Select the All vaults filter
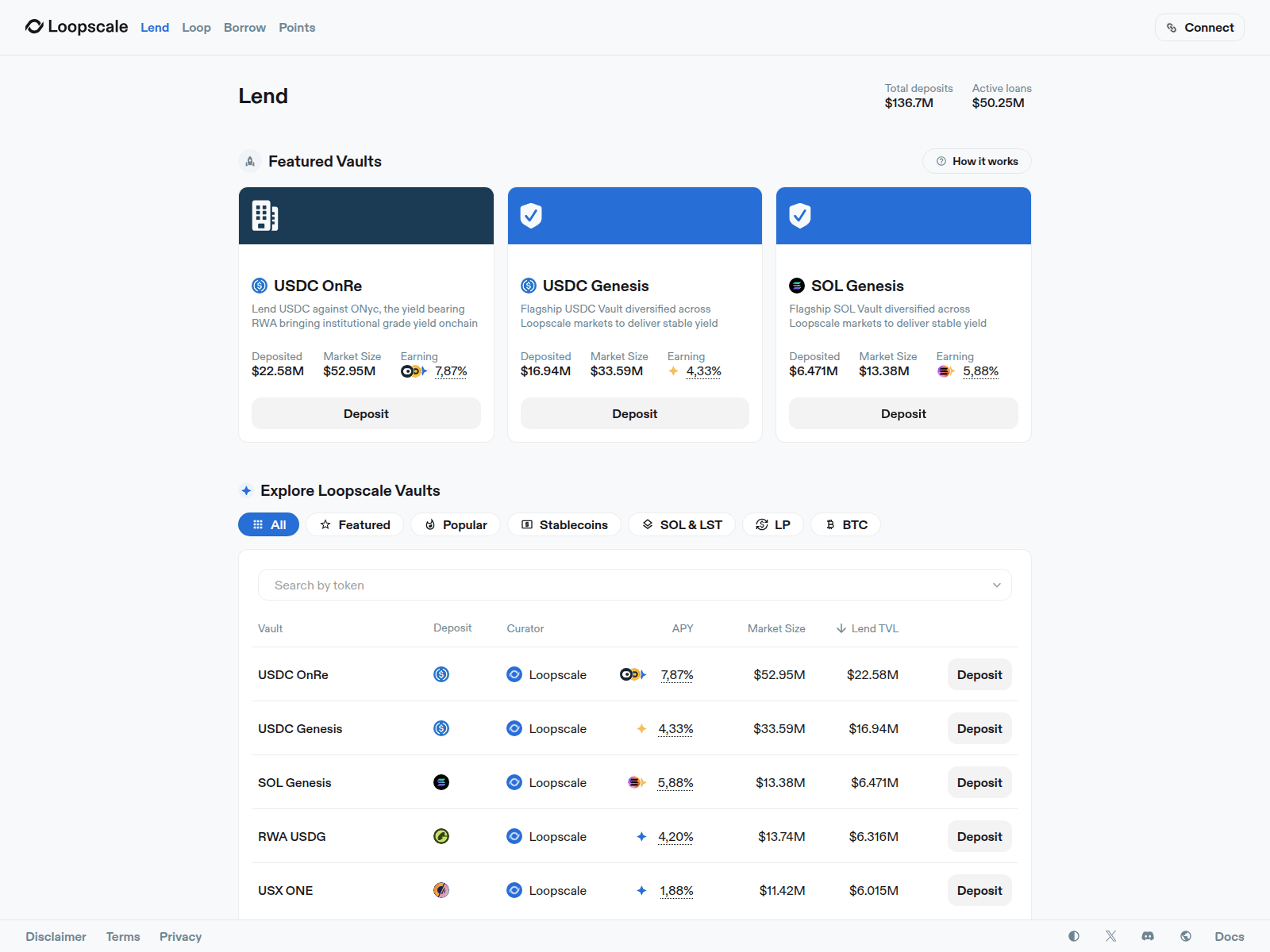 tap(268, 524)
